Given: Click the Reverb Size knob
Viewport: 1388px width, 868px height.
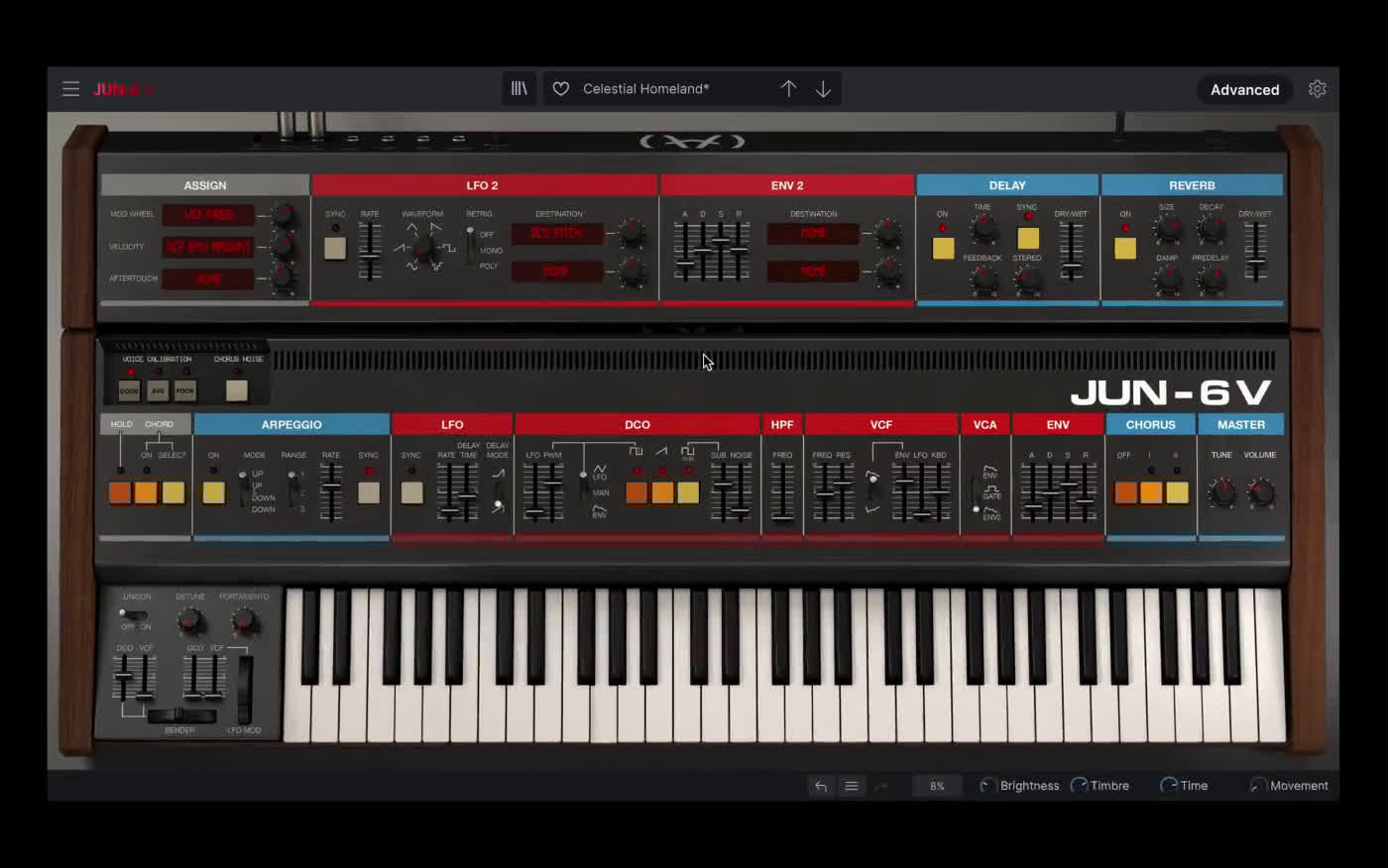Looking at the screenshot, I should point(1167,230).
